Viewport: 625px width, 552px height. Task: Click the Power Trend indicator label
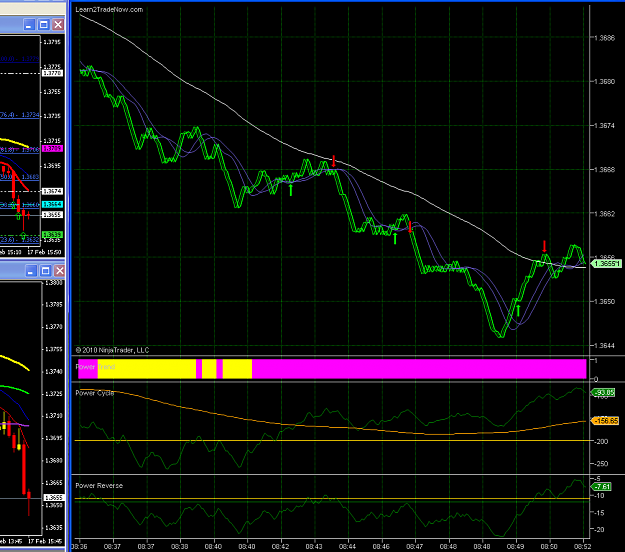point(95,367)
